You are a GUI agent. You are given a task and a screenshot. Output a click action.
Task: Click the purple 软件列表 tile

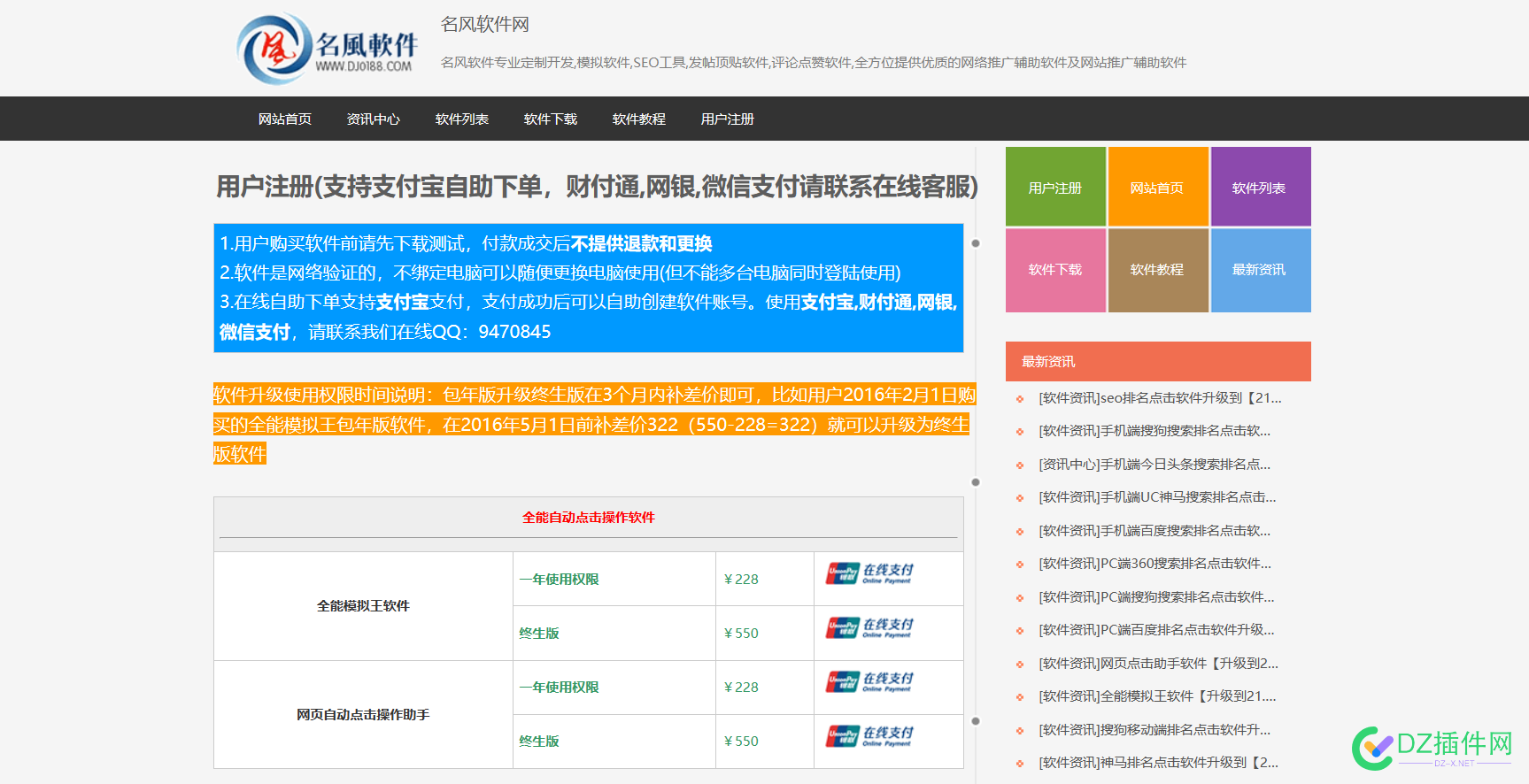[x=1261, y=187]
